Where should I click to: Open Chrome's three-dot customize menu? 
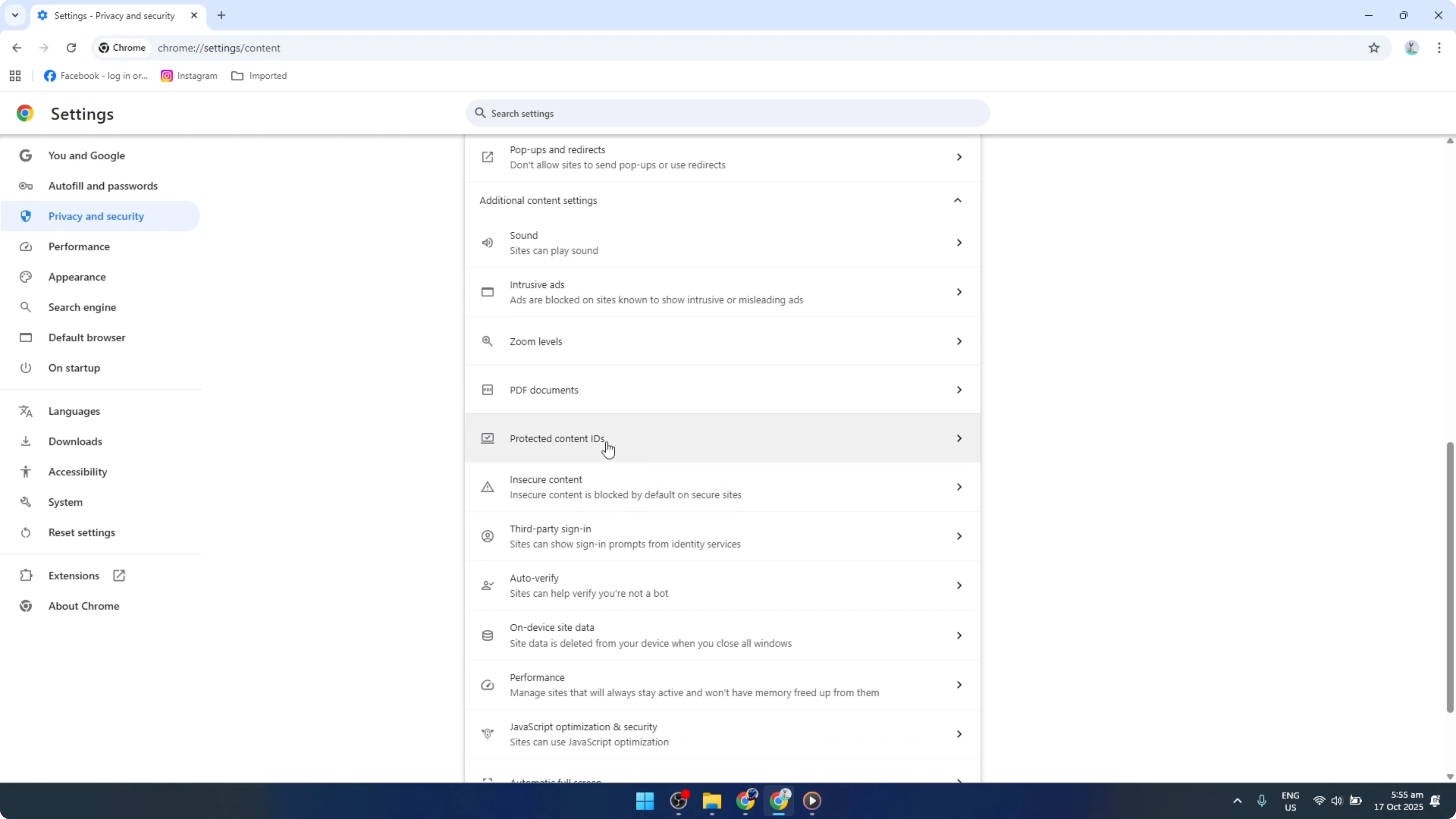pyautogui.click(x=1440, y=48)
